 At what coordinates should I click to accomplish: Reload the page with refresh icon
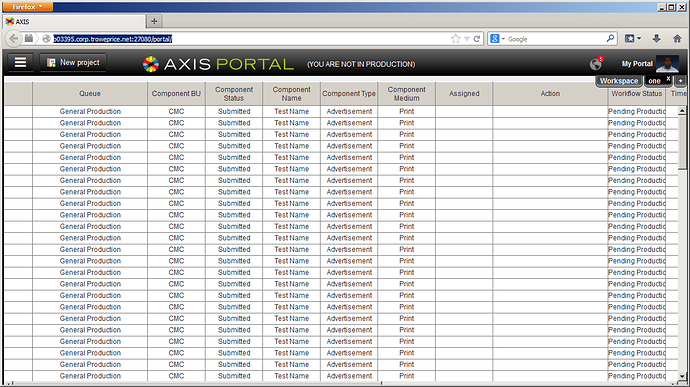477,39
